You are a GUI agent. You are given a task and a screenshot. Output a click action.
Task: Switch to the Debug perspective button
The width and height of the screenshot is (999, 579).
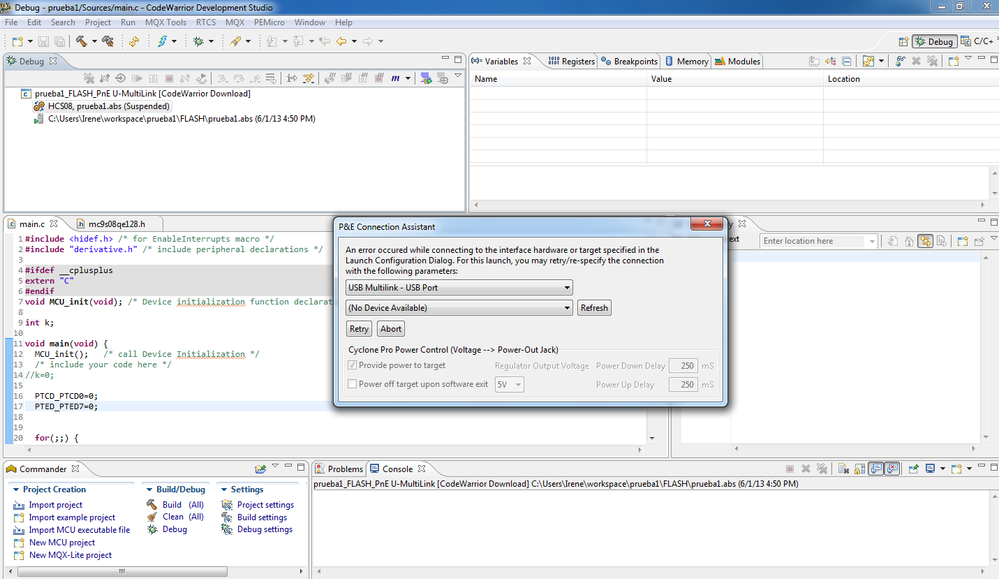[x=934, y=41]
